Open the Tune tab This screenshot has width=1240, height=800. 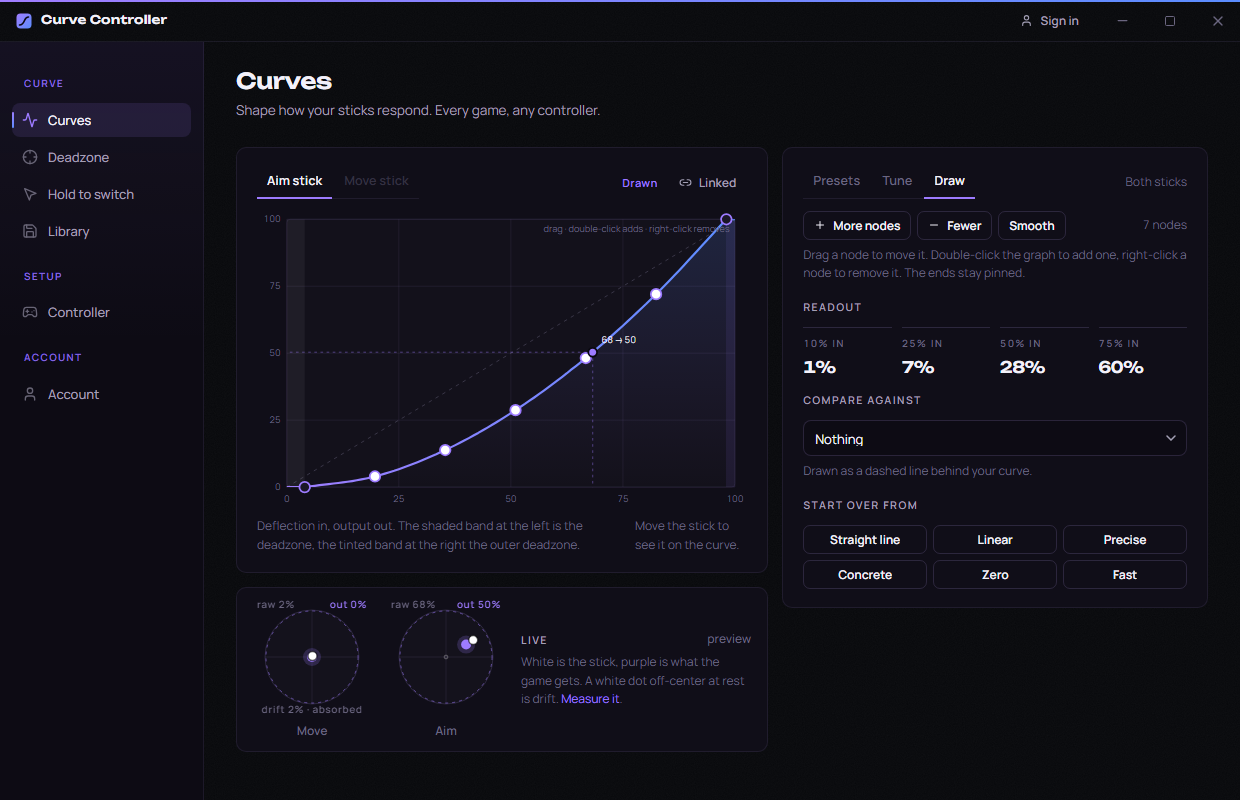tap(897, 181)
